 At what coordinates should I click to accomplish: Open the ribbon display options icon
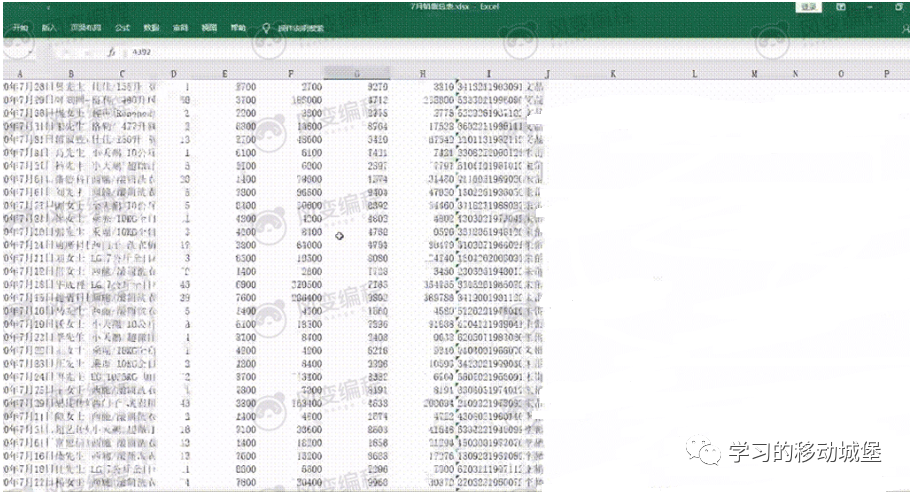(841, 7)
